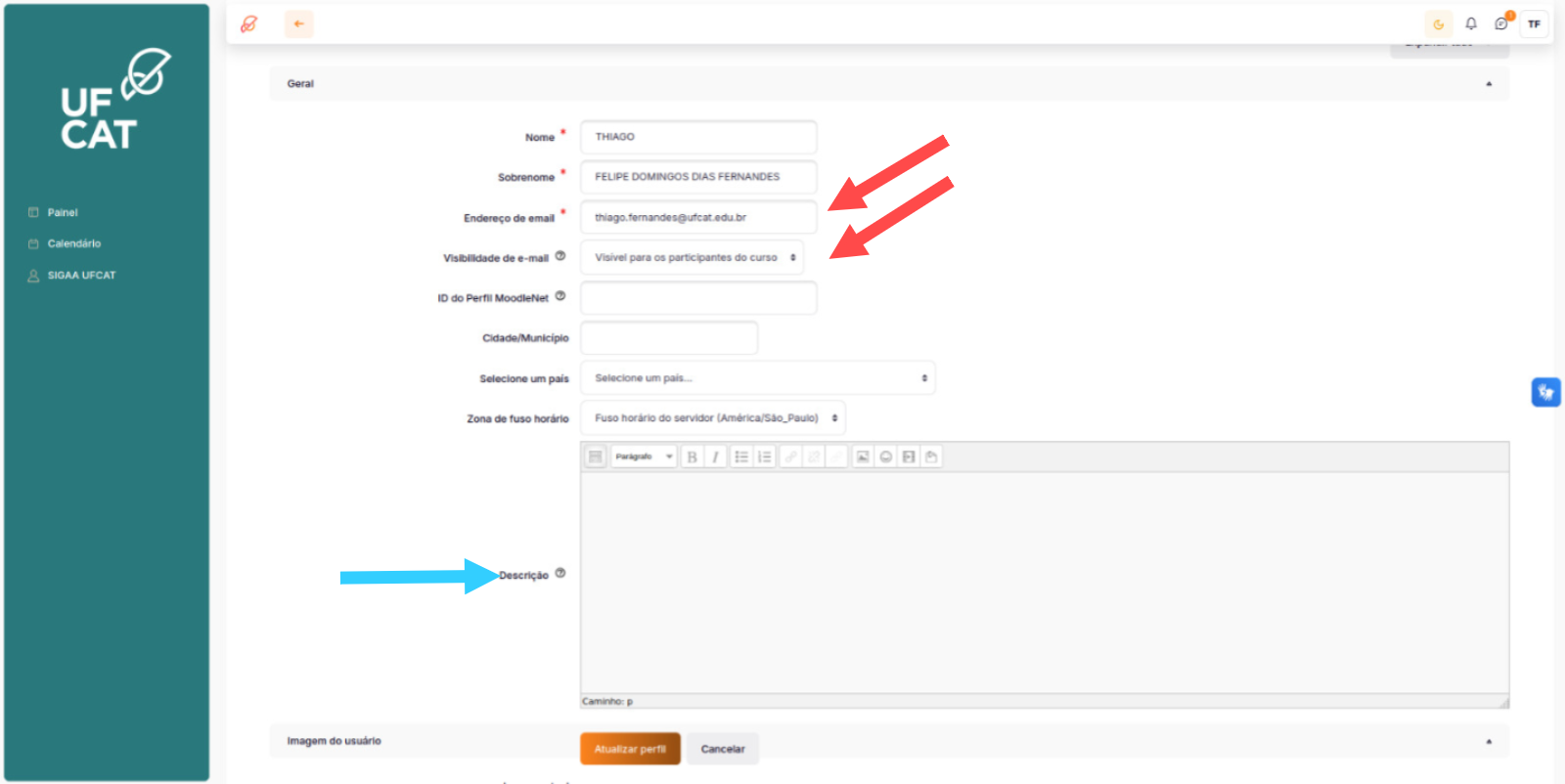The height and width of the screenshot is (784, 1565).
Task: Go back using the orange arrow button
Action: (x=299, y=24)
